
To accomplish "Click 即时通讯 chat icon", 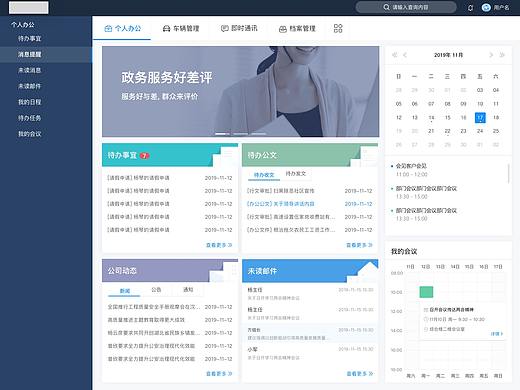I will tap(225, 29).
